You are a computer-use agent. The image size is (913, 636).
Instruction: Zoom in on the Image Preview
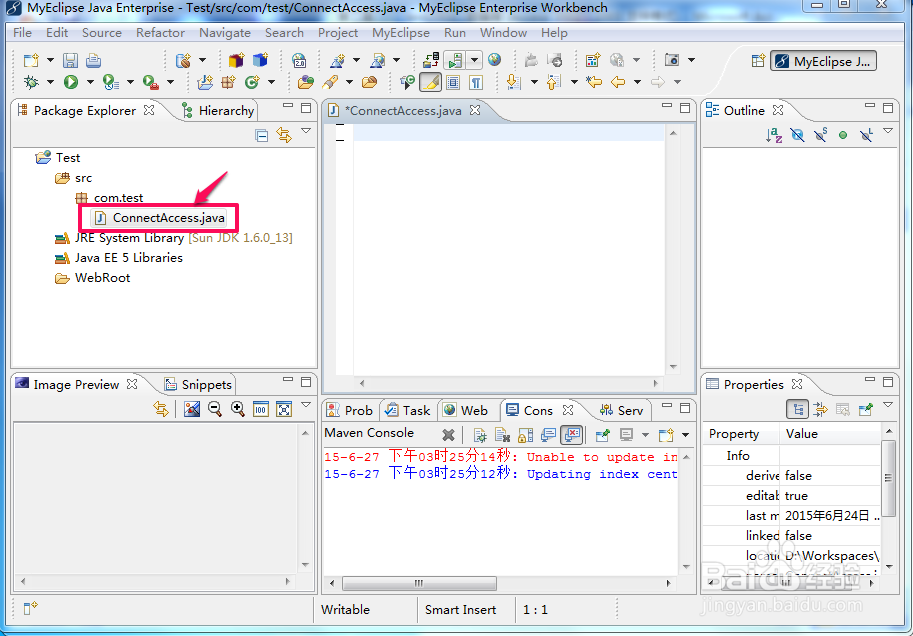pos(237,408)
